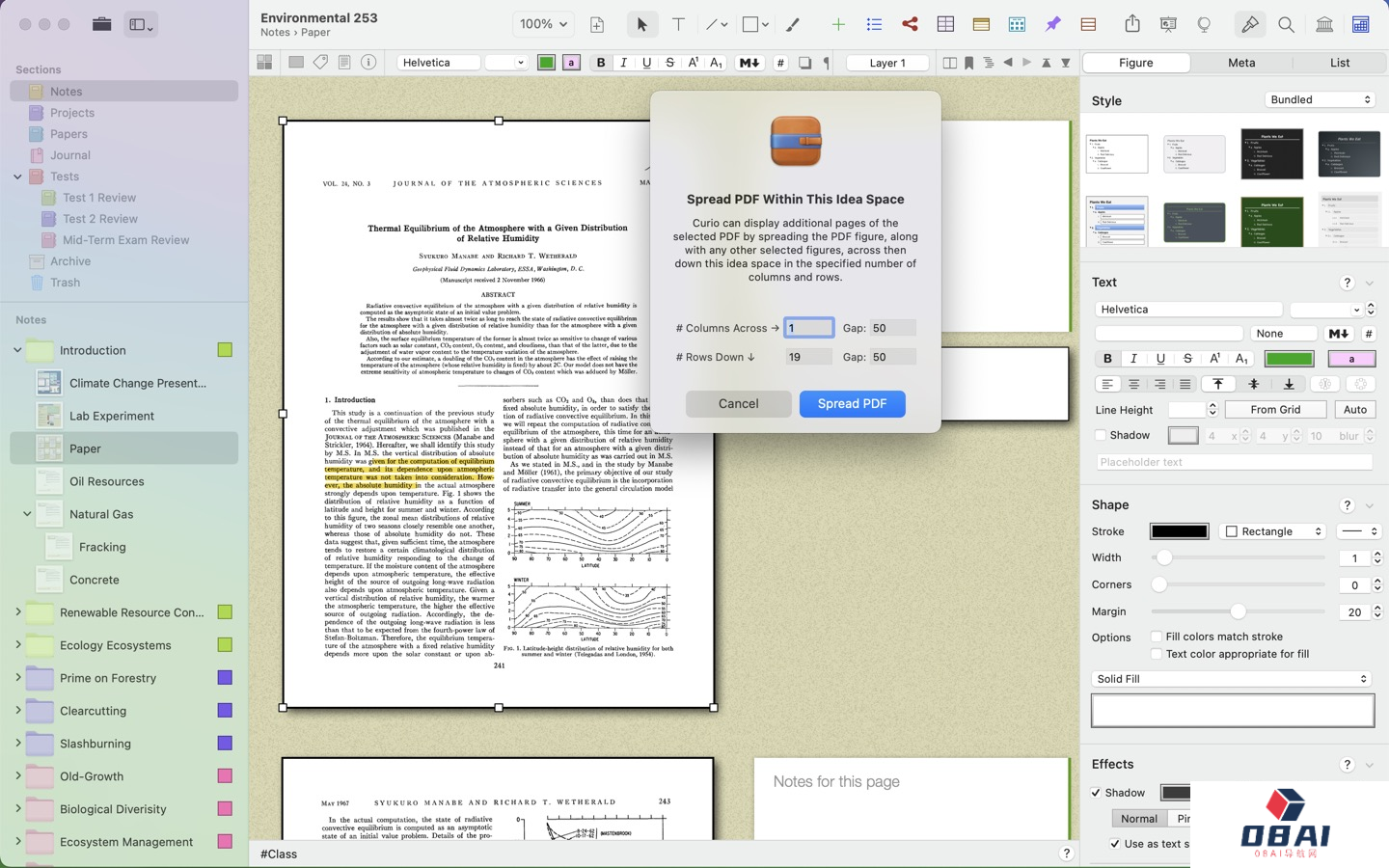Click the Spread PDF button

852,403
